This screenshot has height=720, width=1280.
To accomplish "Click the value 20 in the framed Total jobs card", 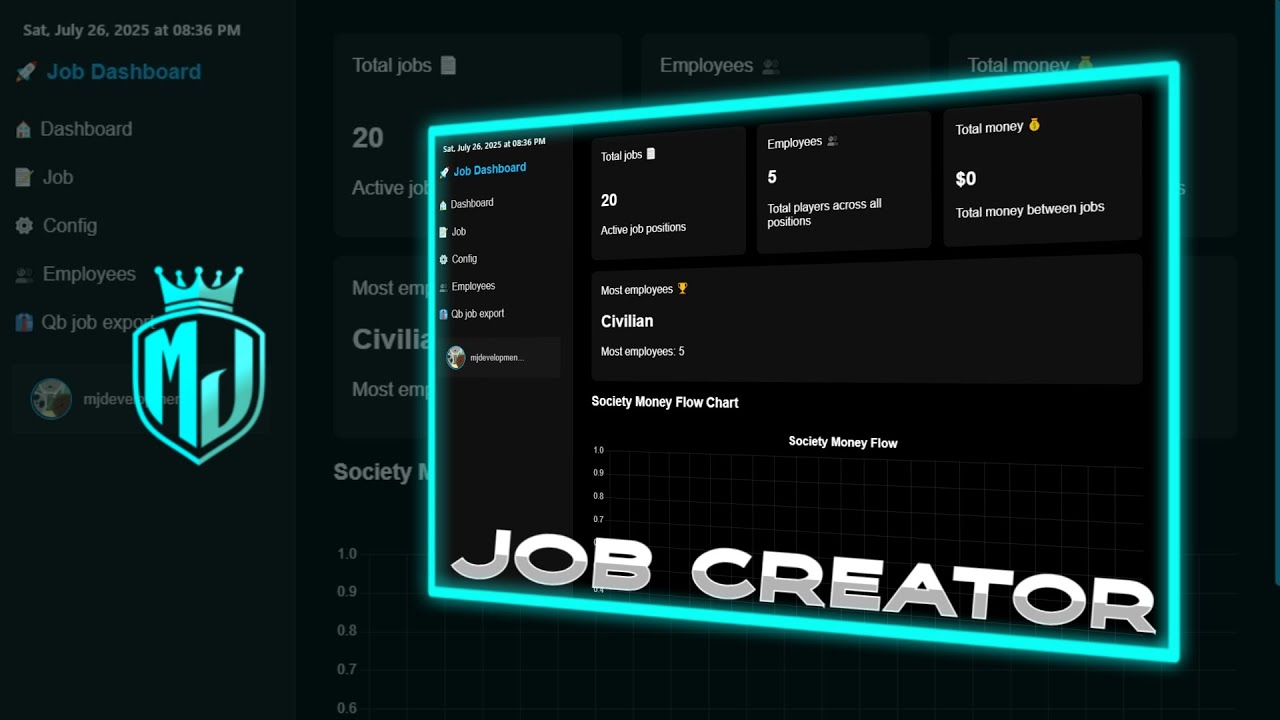I will (609, 200).
